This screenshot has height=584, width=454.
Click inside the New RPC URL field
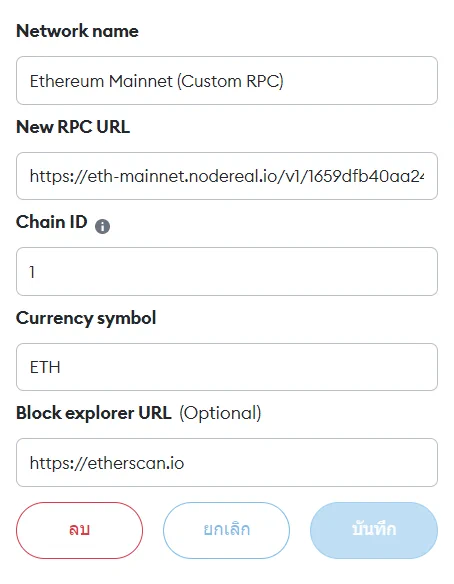tap(227, 176)
